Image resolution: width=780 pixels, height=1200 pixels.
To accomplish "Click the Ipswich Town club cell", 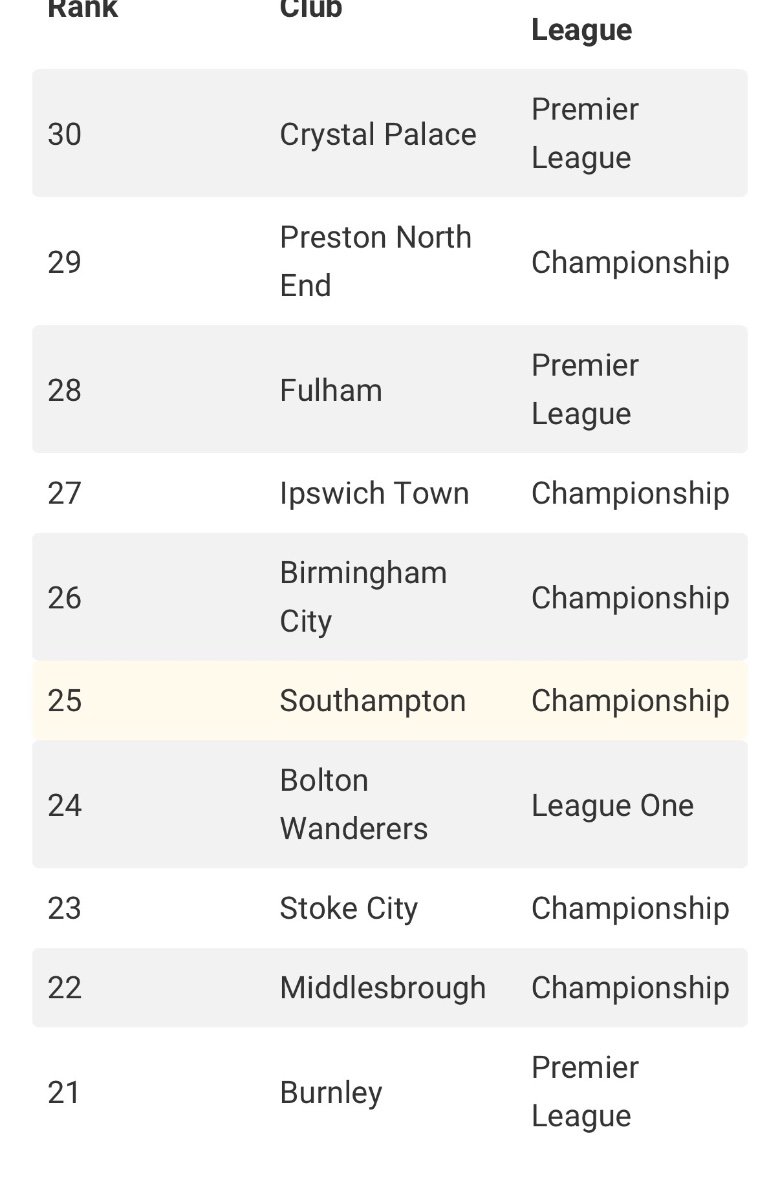I will 374,493.
